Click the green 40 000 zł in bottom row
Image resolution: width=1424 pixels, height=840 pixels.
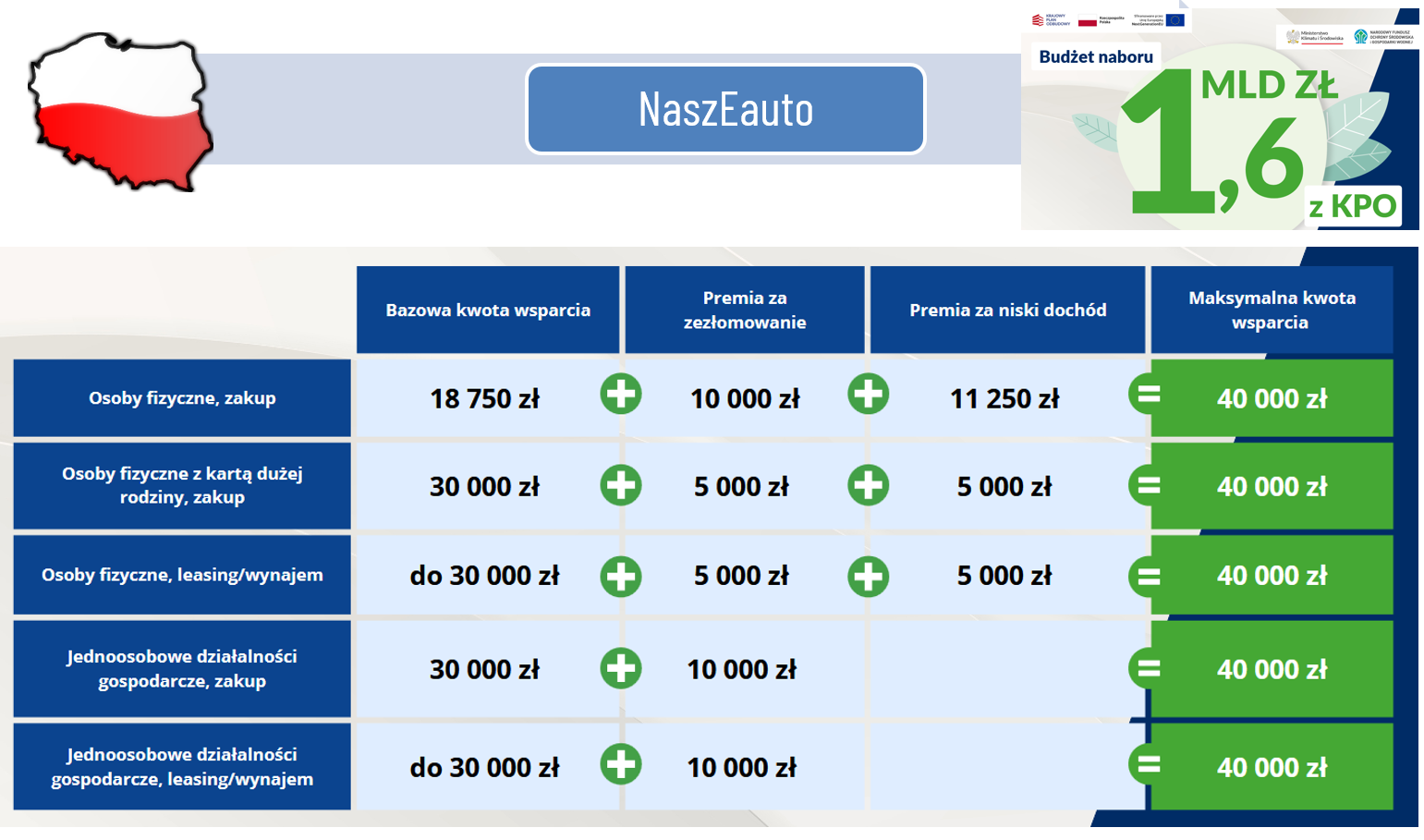point(1272,767)
